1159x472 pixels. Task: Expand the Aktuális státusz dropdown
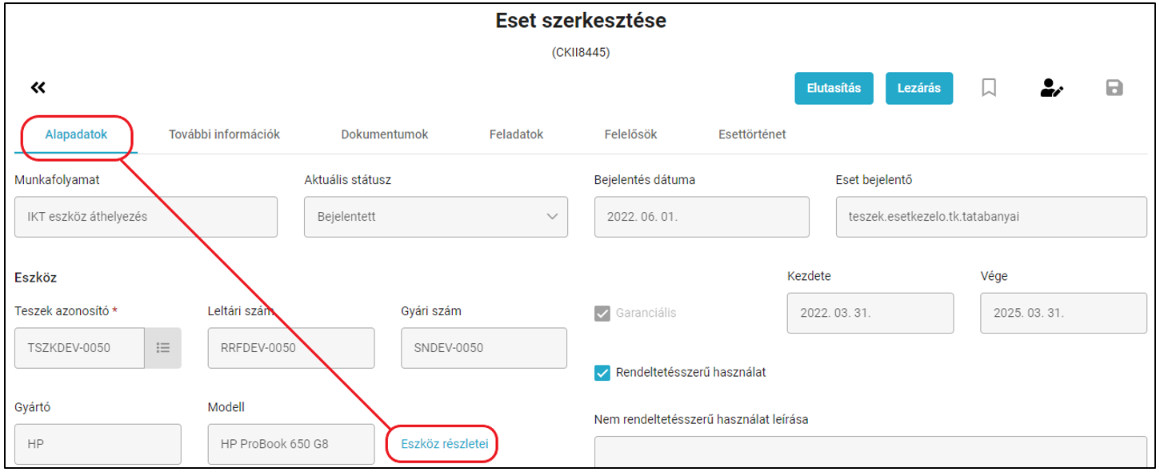coord(436,217)
